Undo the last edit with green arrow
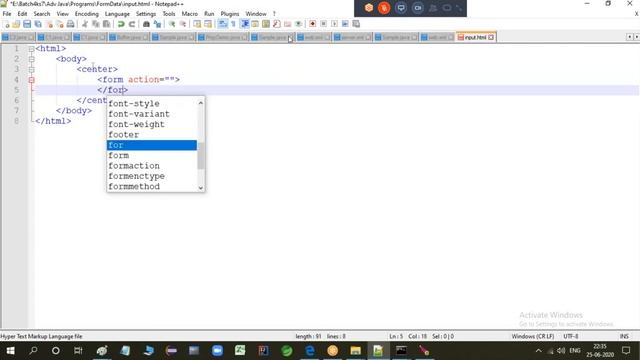Viewport: 640px width, 360px height. pos(121,24)
